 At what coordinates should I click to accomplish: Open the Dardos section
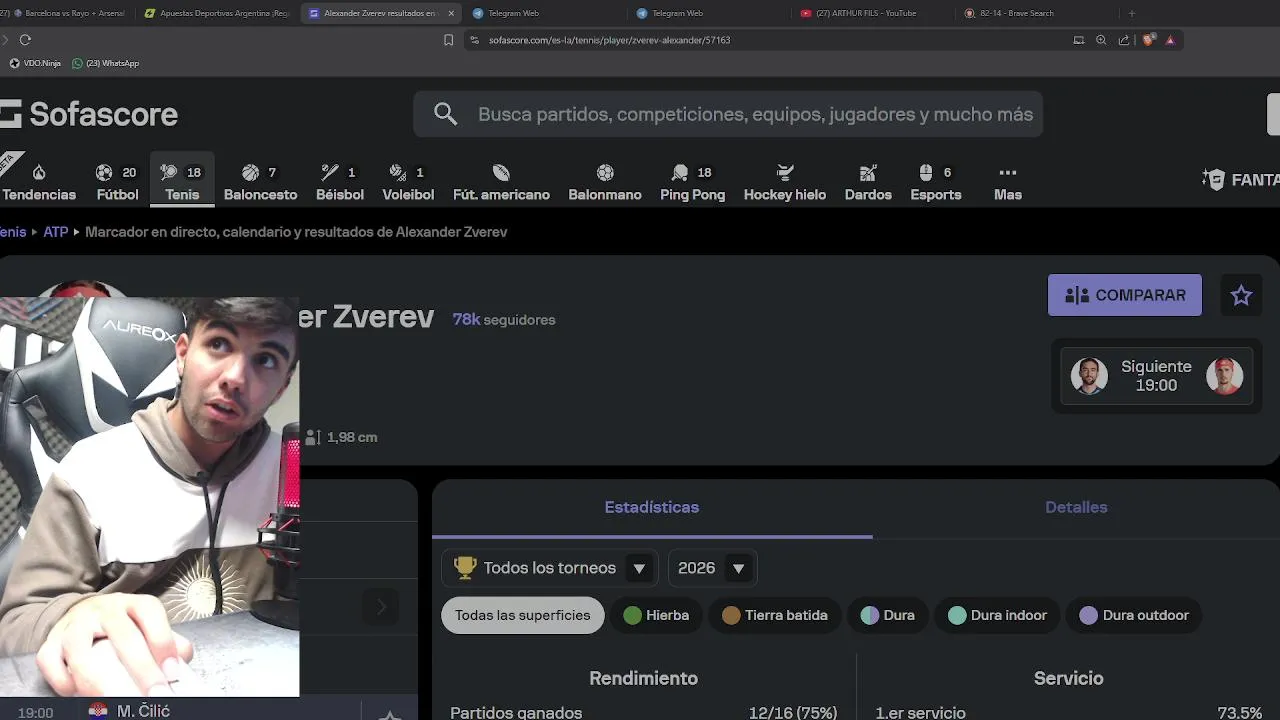coord(868,182)
